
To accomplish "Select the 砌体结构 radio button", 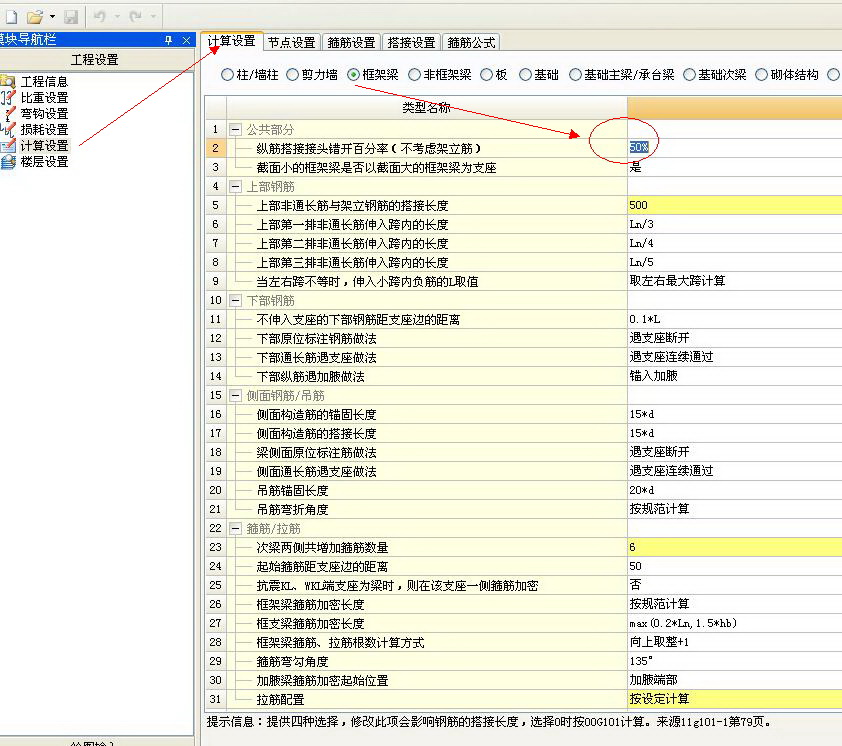I will pos(761,75).
